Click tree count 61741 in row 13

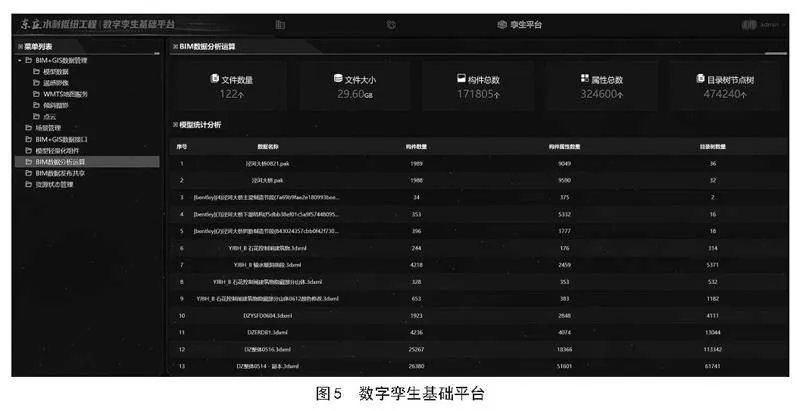pos(713,366)
